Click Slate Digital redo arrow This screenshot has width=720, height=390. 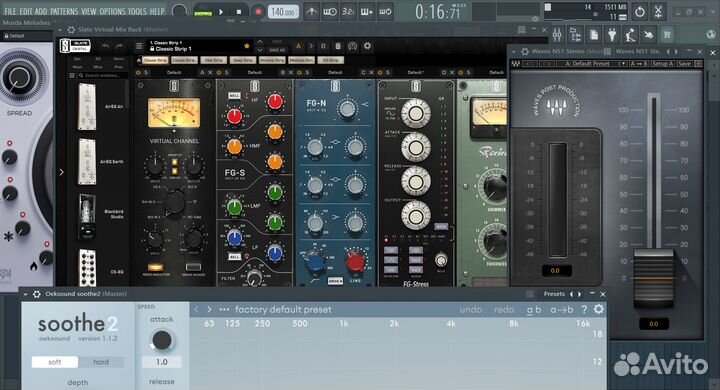119,46
